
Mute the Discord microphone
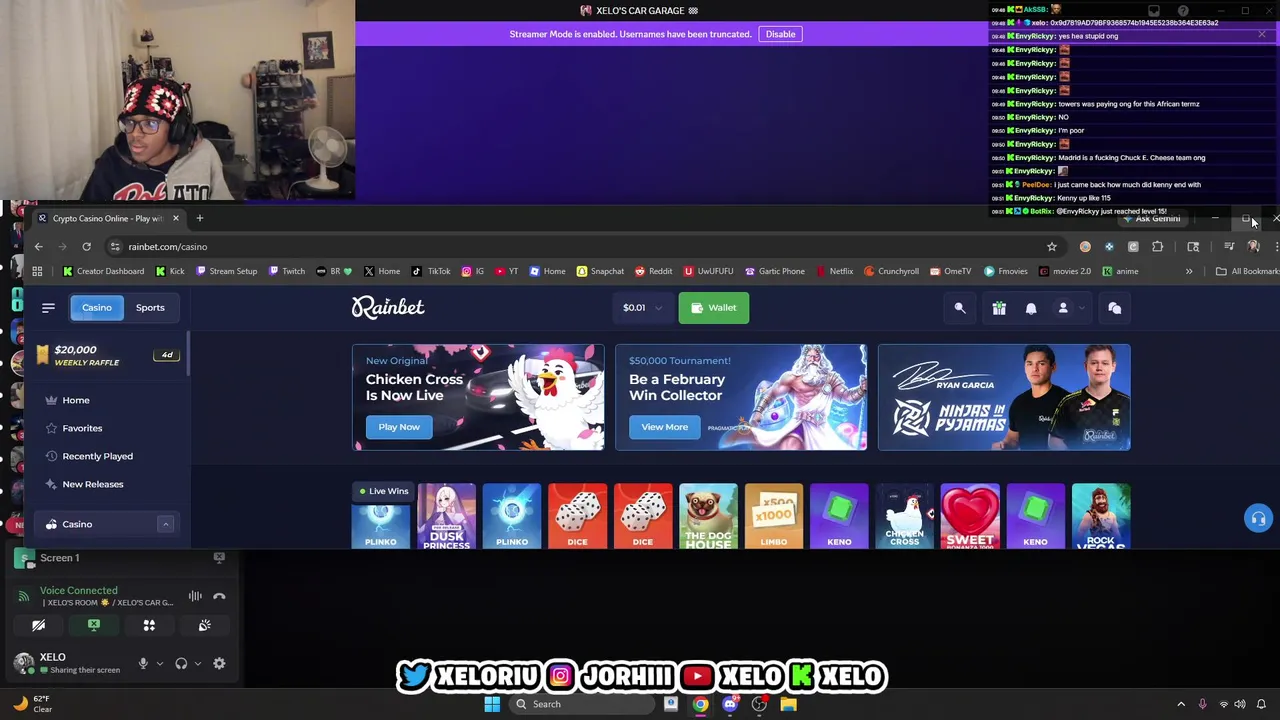coord(143,663)
